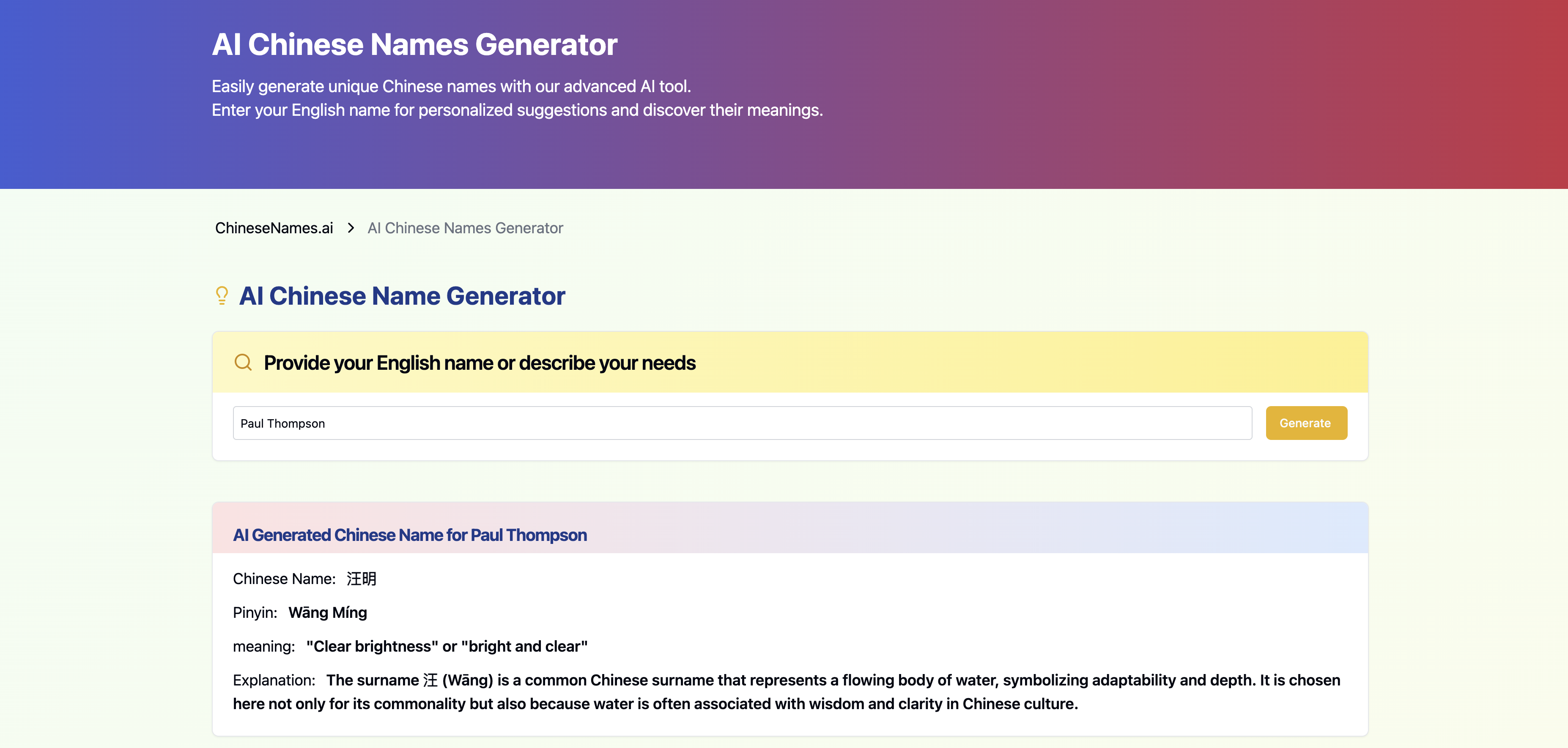Click the 'Explanation:' label

274,680
